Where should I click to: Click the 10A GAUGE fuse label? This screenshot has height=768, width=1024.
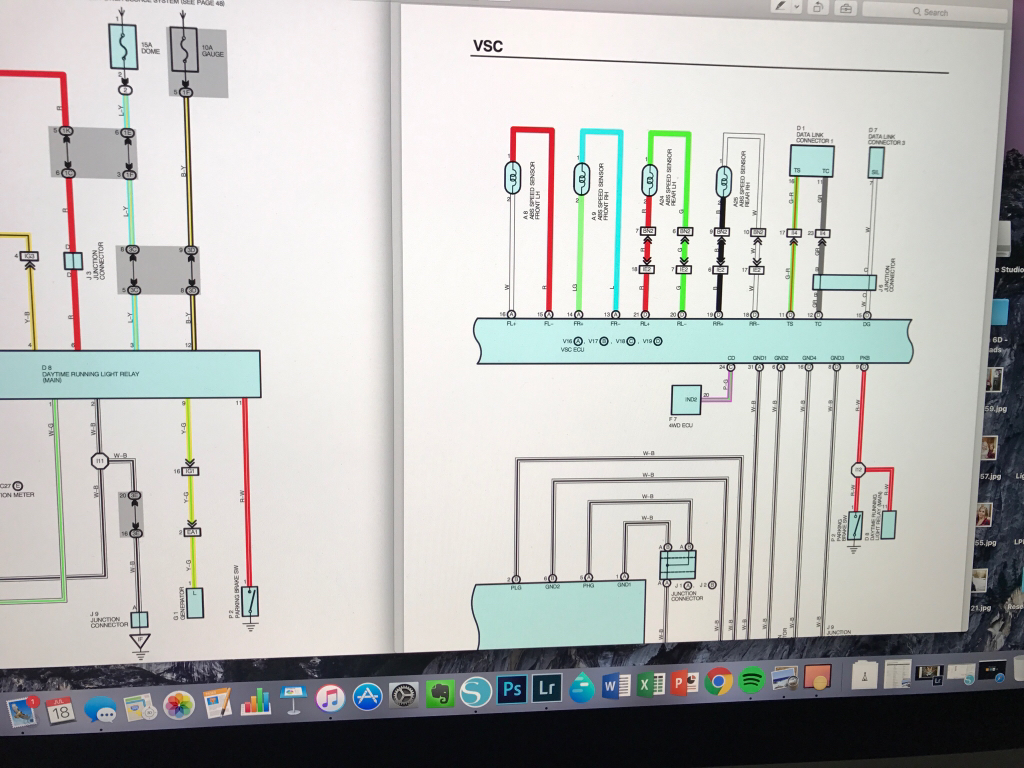coord(213,50)
